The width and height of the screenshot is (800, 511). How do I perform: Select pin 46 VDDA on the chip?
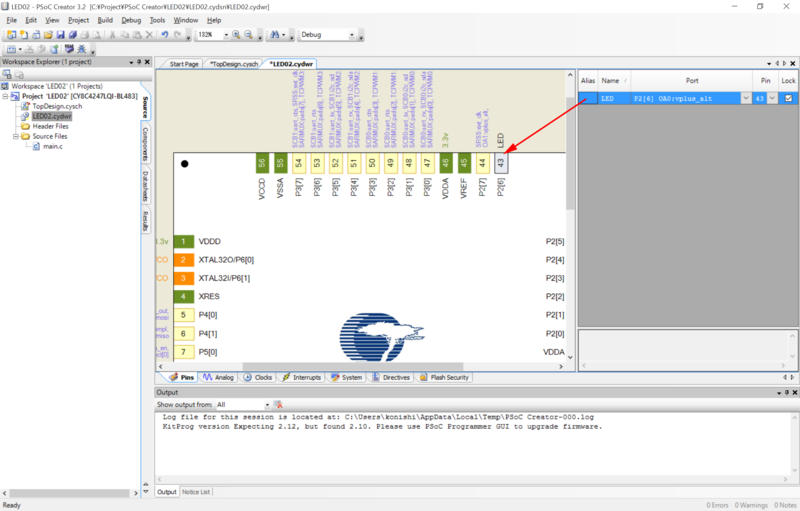445,163
